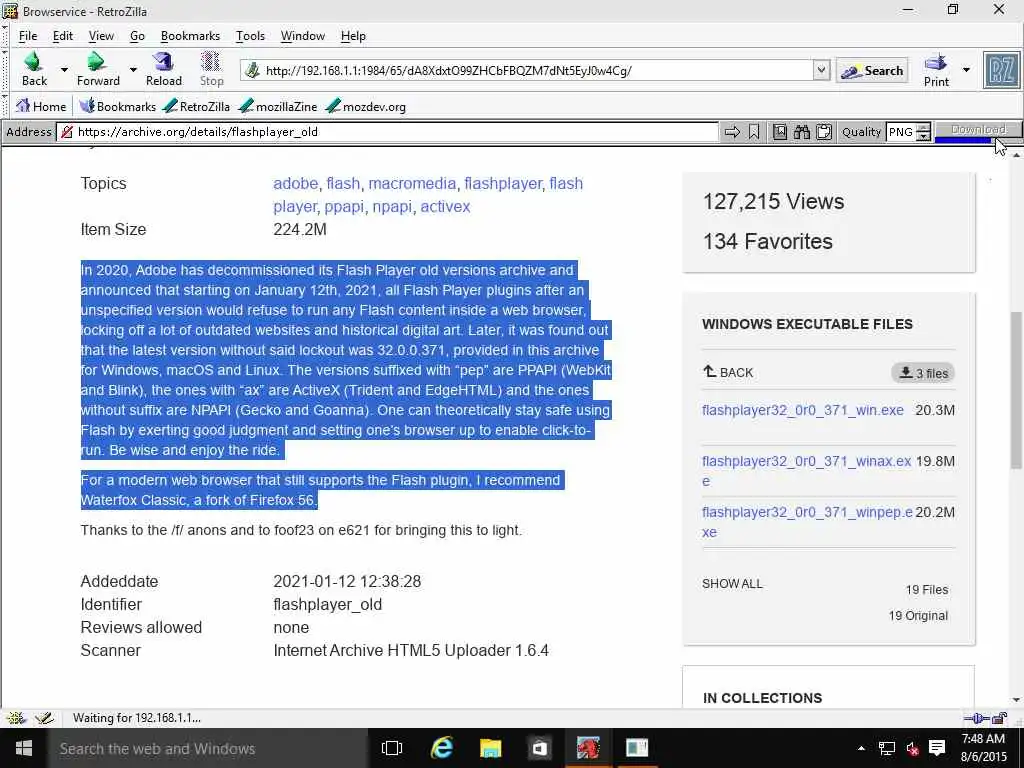Screen dimensions: 1024x768
Task: Click the RetroZilla URL location field
Action: pos(528,71)
